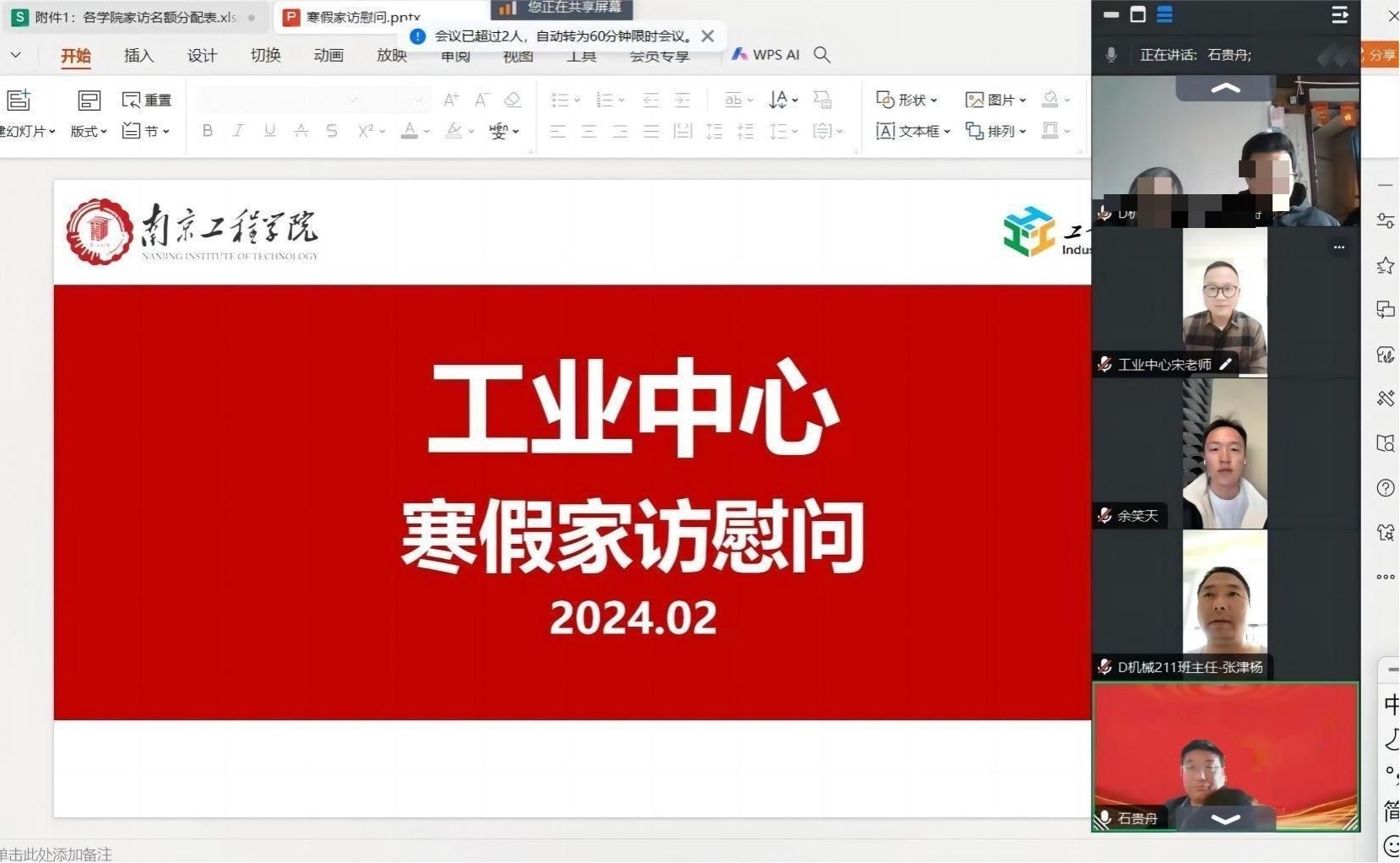Toggle the meeting panel collapse icon at top right

[x=1339, y=14]
